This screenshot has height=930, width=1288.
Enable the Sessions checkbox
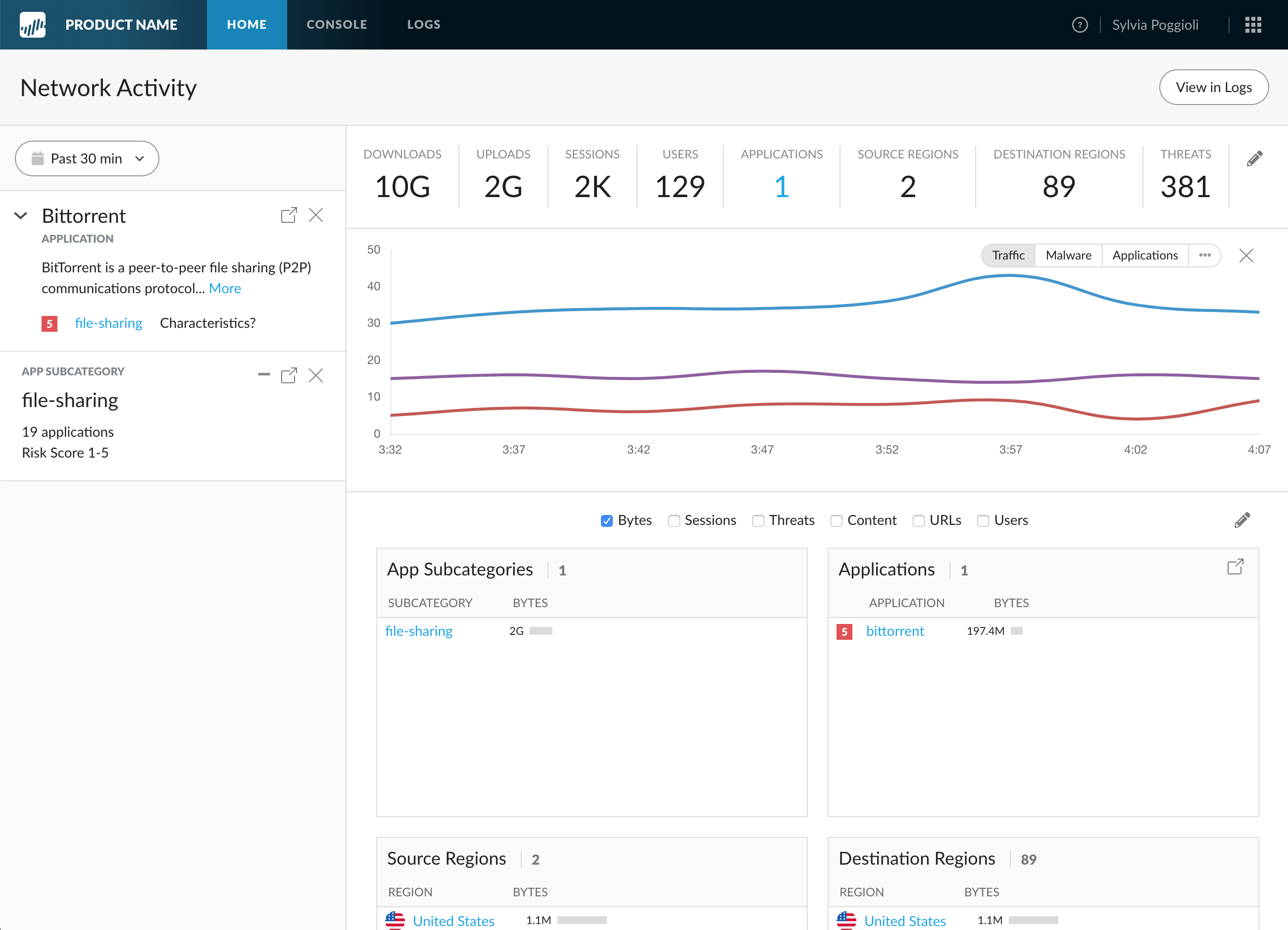674,521
